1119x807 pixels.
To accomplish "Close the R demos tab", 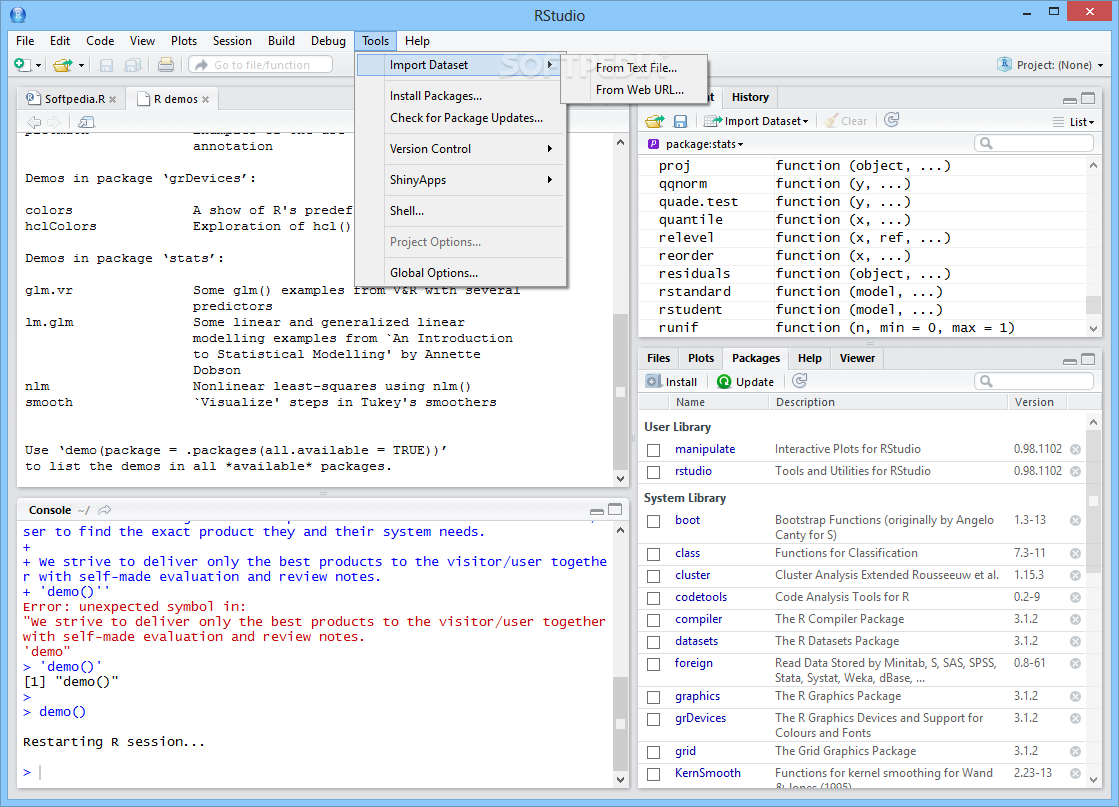I will coord(206,99).
